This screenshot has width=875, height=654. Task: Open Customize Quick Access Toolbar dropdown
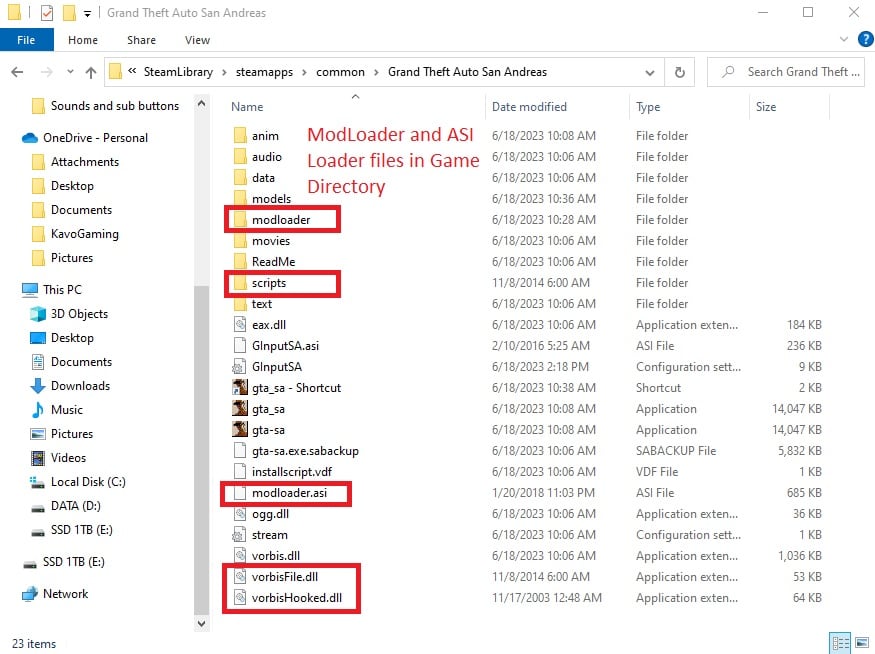point(87,13)
